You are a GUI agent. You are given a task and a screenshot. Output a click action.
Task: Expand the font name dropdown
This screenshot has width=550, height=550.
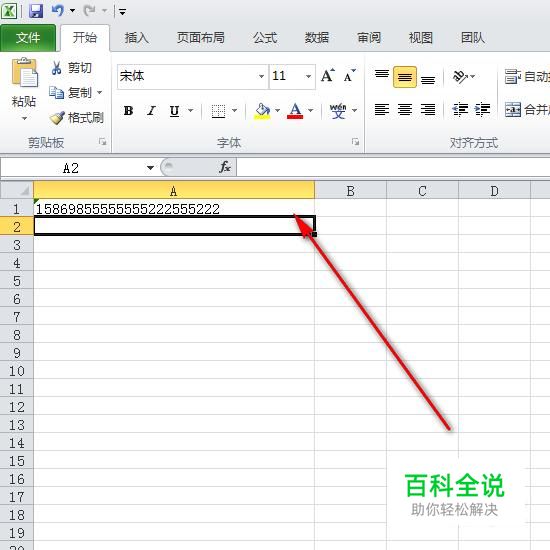click(x=261, y=76)
